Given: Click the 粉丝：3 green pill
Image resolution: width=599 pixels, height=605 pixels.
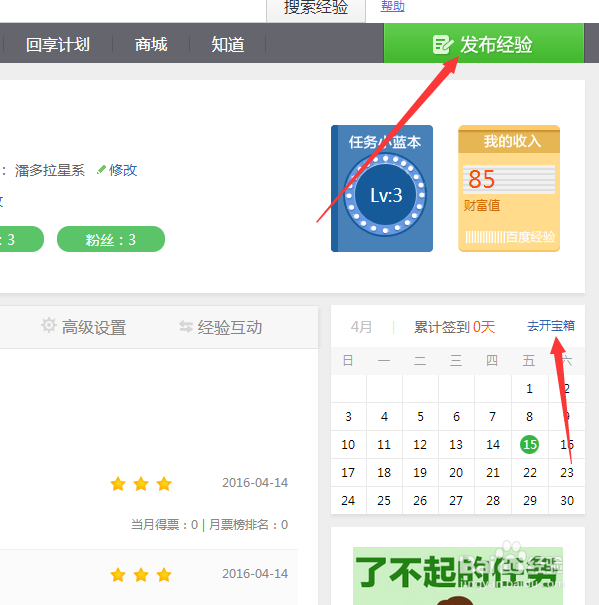Looking at the screenshot, I should pyautogui.click(x=111, y=239).
